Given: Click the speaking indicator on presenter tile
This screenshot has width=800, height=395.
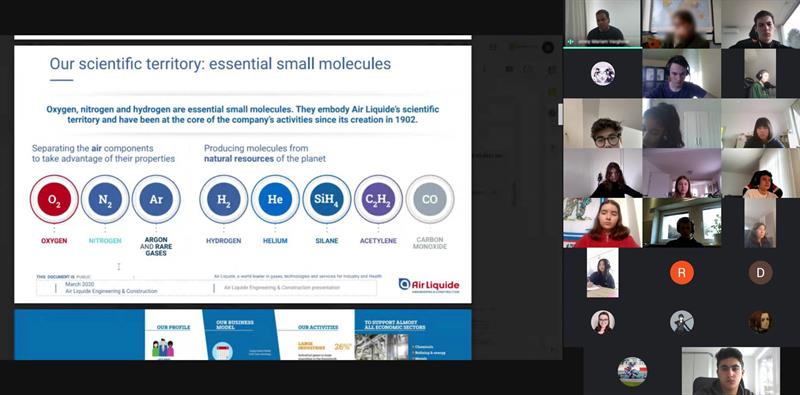Looking at the screenshot, I should 570,42.
